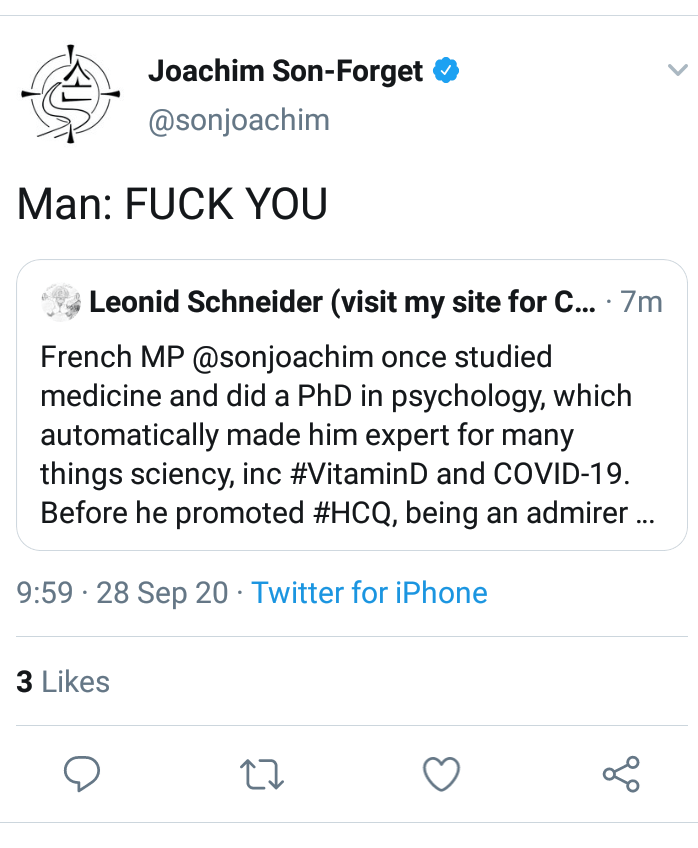
Task: Click the blue verified badge
Action: pos(446,72)
